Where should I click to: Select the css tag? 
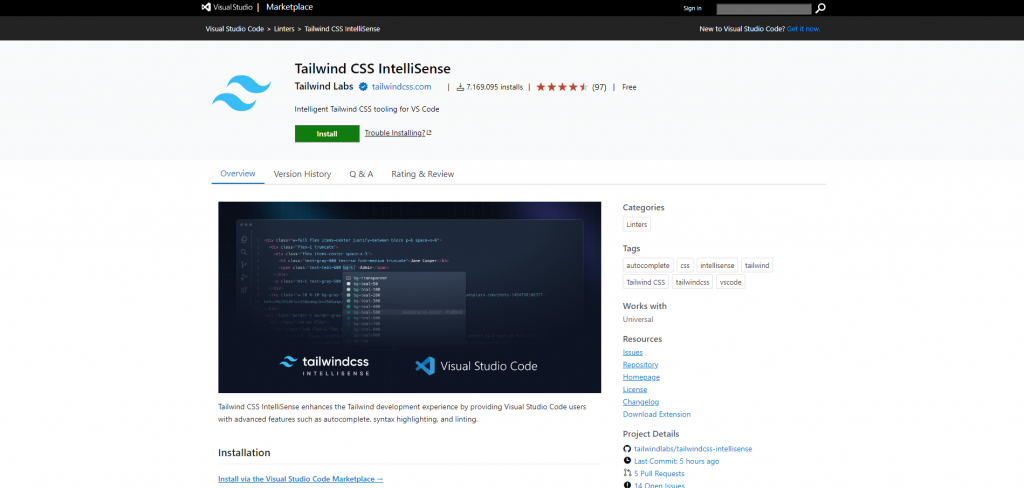point(684,265)
